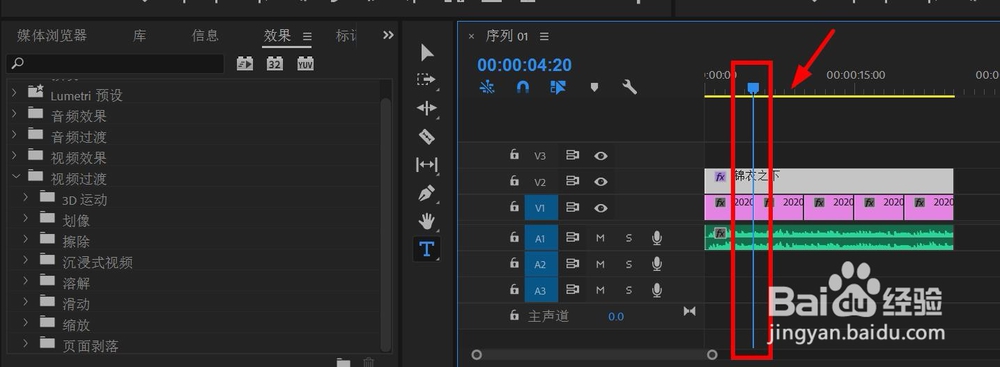Filter by YUV effects icon
1000x367 pixels.
pos(305,63)
